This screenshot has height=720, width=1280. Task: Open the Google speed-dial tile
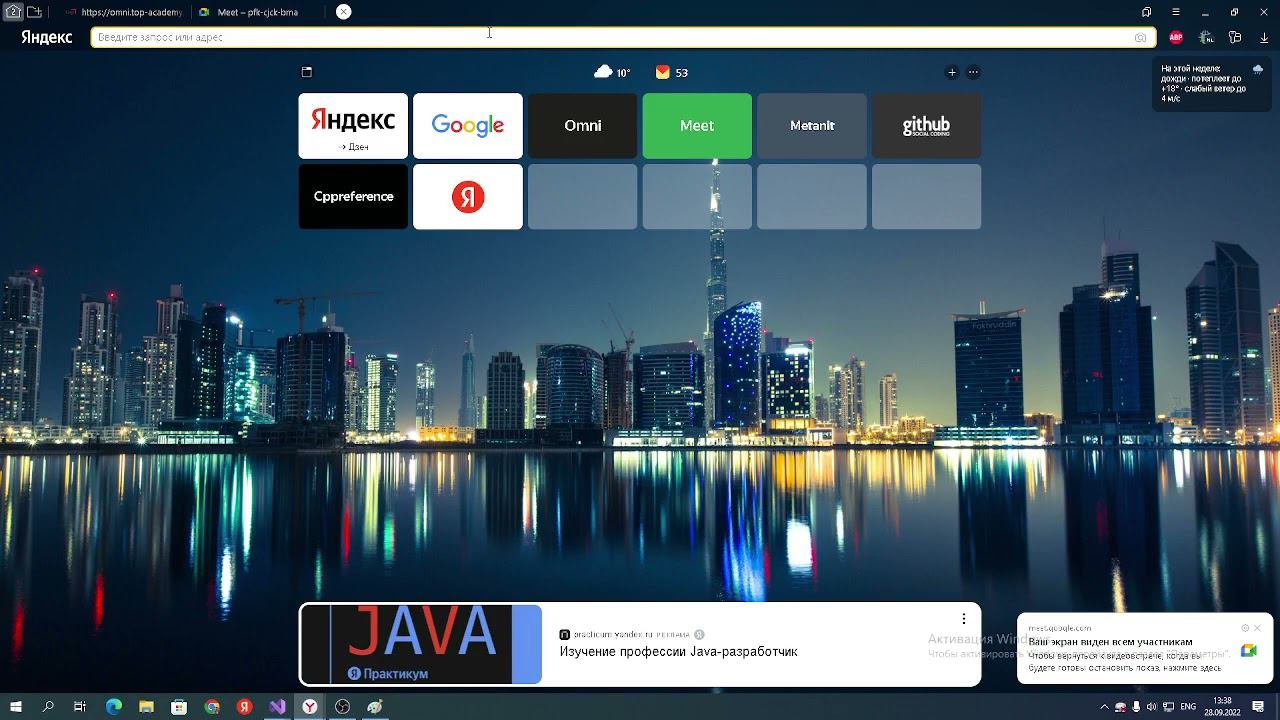click(x=468, y=126)
